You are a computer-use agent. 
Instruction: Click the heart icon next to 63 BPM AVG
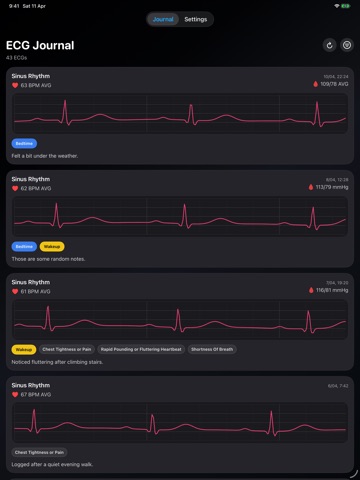pyautogui.click(x=15, y=85)
